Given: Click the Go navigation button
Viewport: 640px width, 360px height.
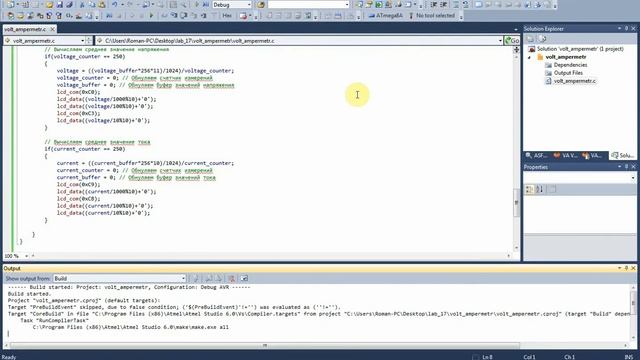Looking at the screenshot, I should click(x=512, y=40).
